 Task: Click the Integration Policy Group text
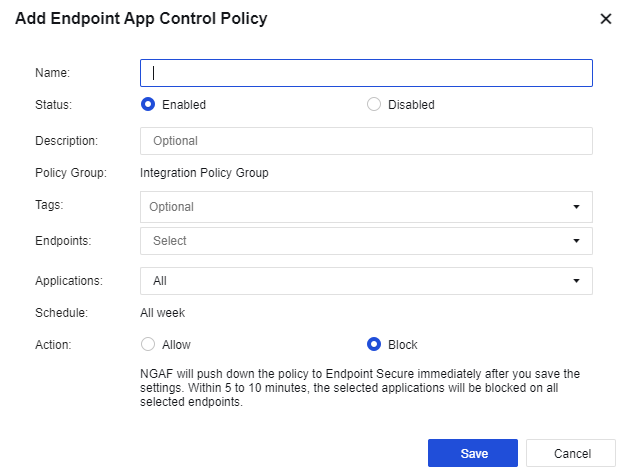204,173
